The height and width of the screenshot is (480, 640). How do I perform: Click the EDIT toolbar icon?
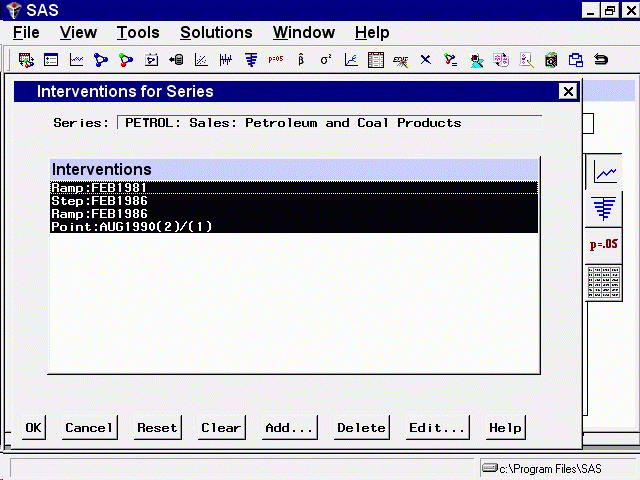click(x=400, y=61)
